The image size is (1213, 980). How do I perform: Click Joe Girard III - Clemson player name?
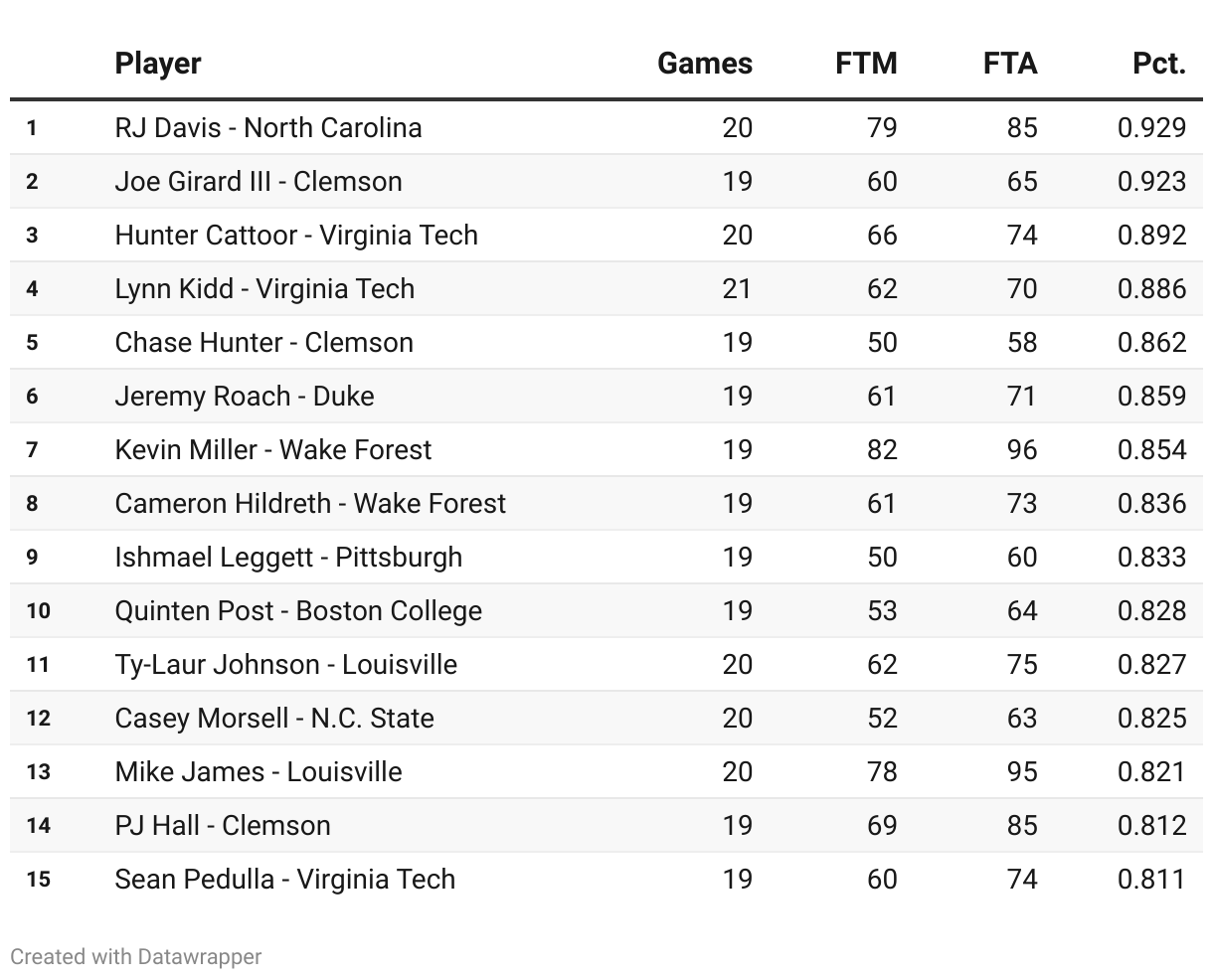pos(259,181)
